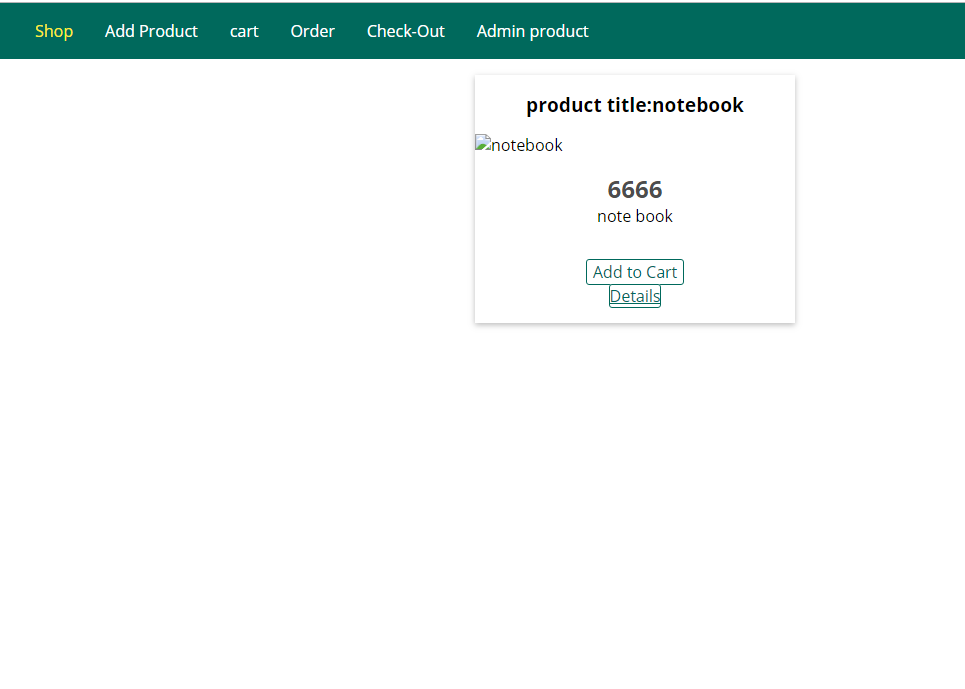Click the Add to Cart button
Screen dimensions: 965x689
click(x=635, y=272)
